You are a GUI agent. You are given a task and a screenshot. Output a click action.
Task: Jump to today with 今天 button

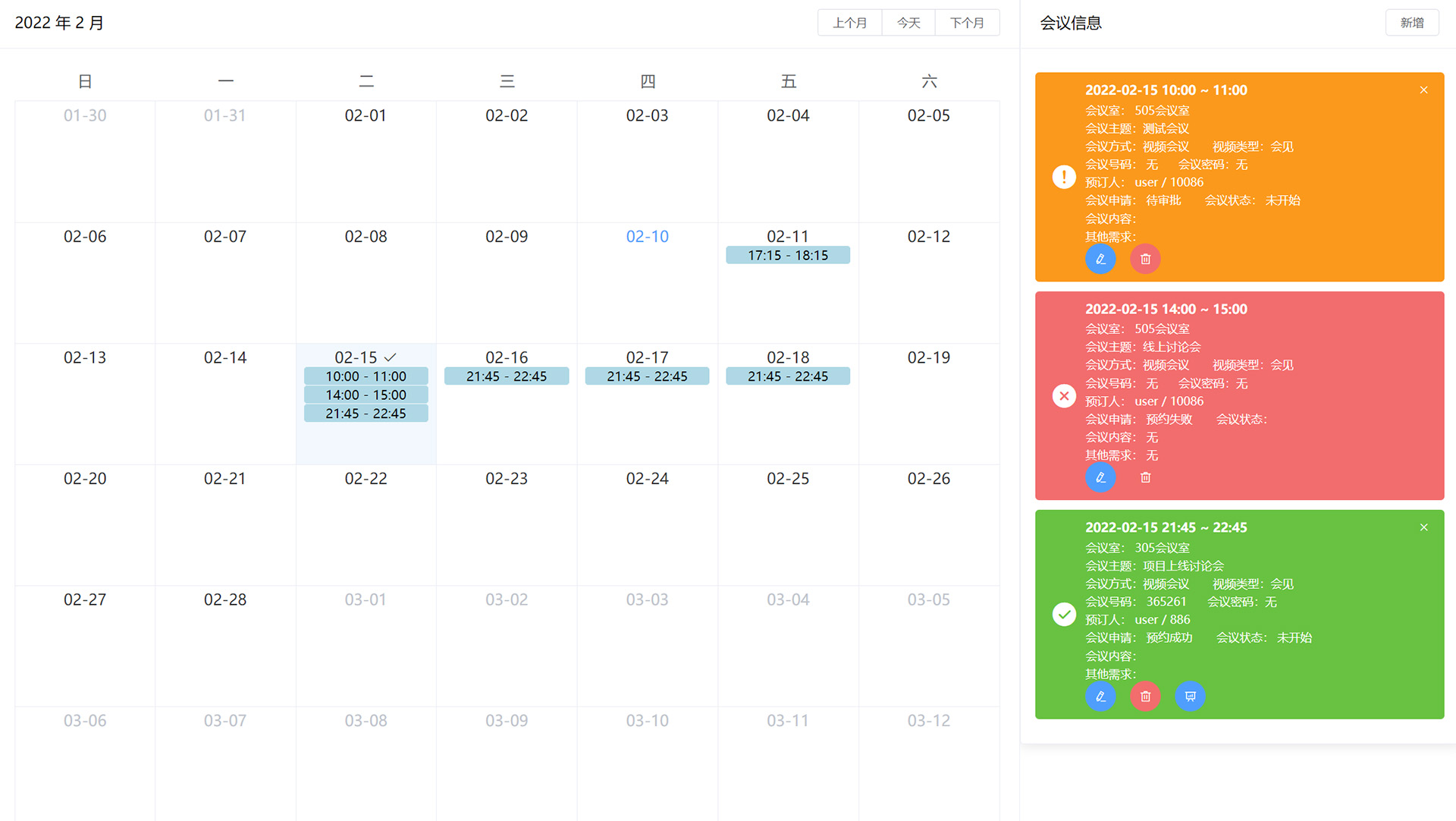pyautogui.click(x=908, y=23)
